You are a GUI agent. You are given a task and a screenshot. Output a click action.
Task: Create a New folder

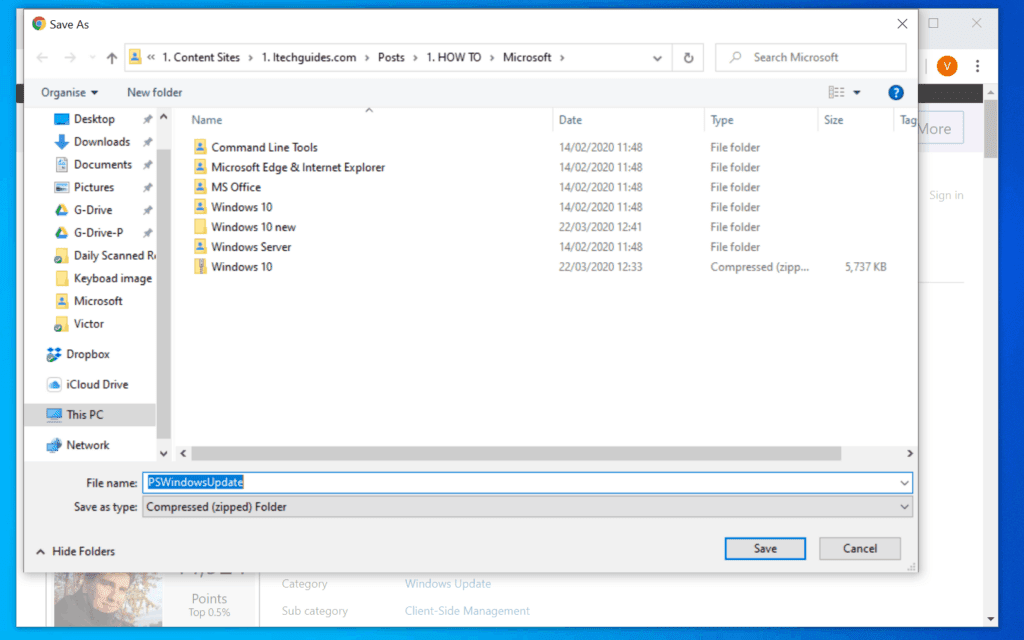pyautogui.click(x=154, y=92)
